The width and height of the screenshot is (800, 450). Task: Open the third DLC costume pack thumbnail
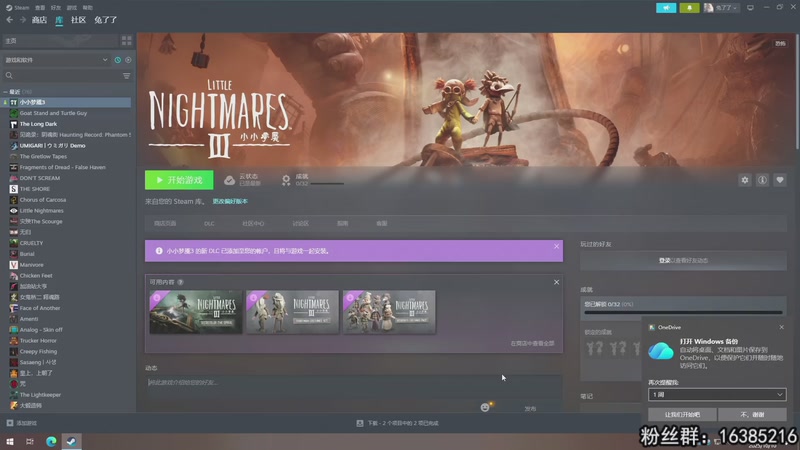(389, 312)
